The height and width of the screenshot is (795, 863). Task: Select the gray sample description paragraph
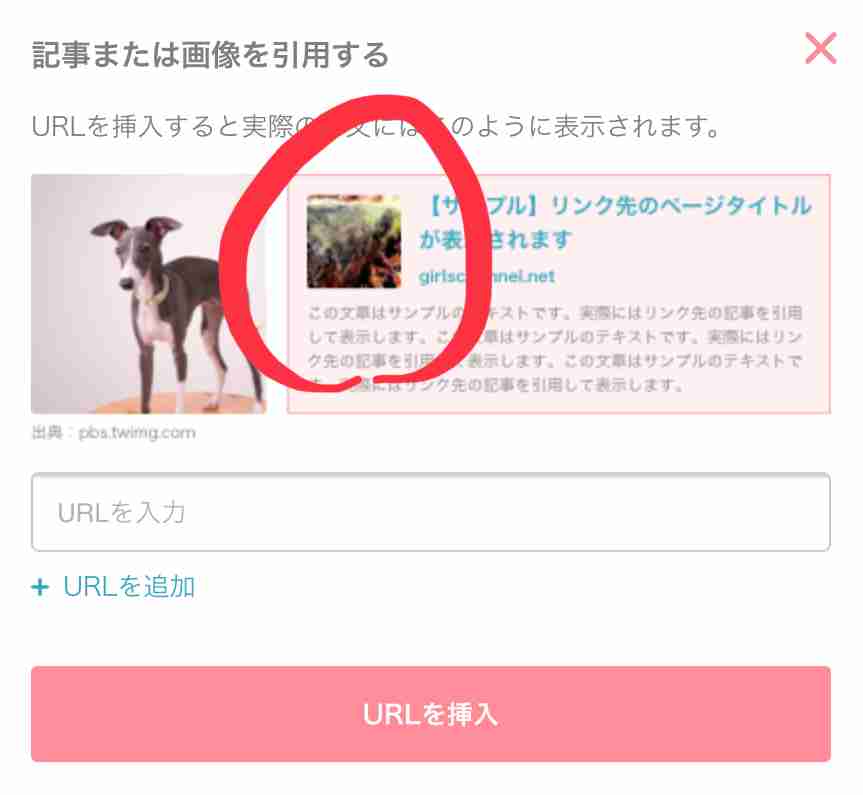[x=555, y=349]
